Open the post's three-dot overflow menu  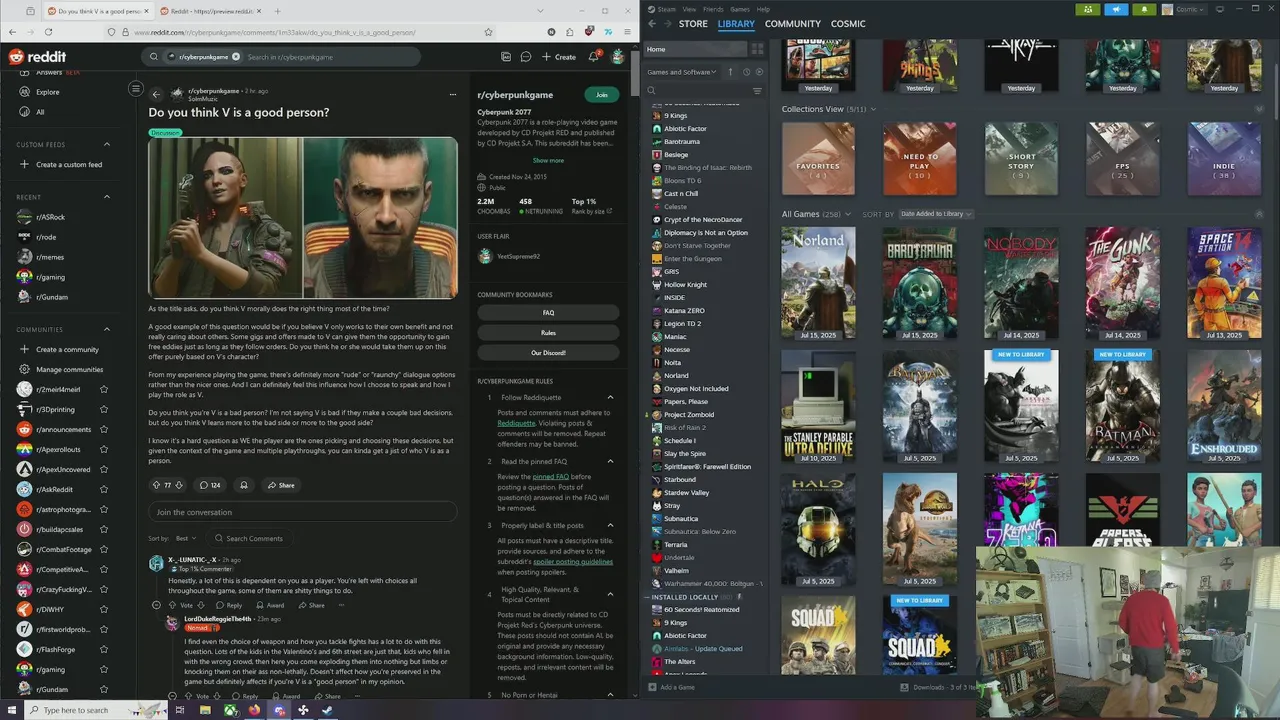click(x=451, y=94)
